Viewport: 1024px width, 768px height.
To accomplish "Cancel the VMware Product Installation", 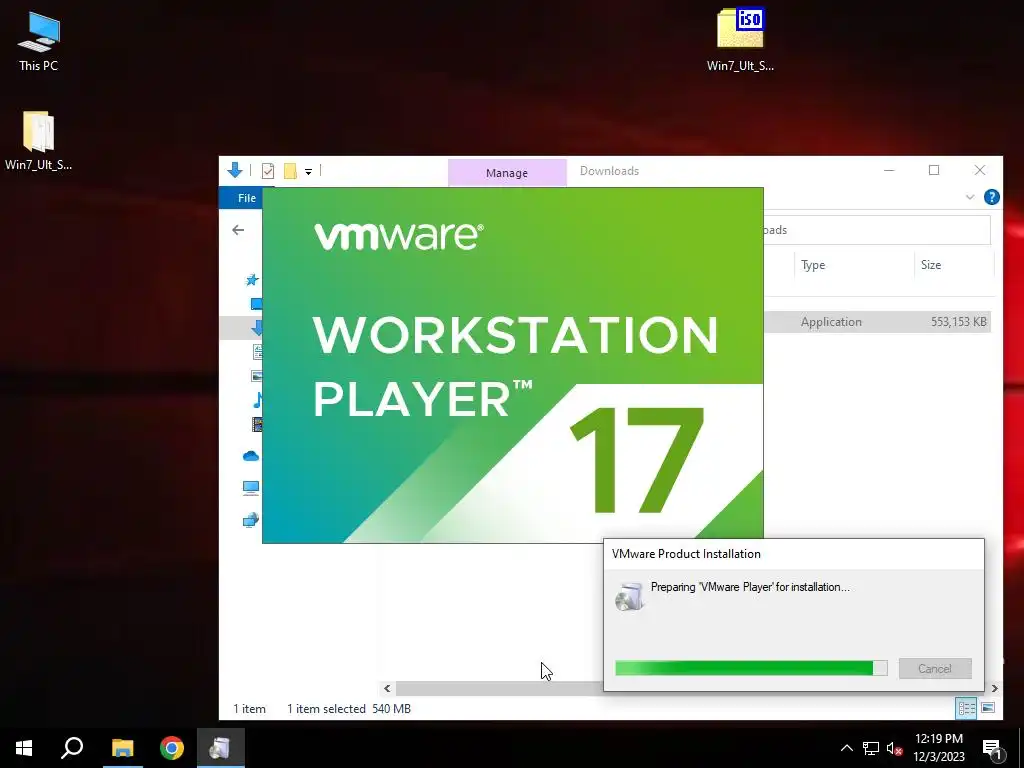I will point(935,669).
